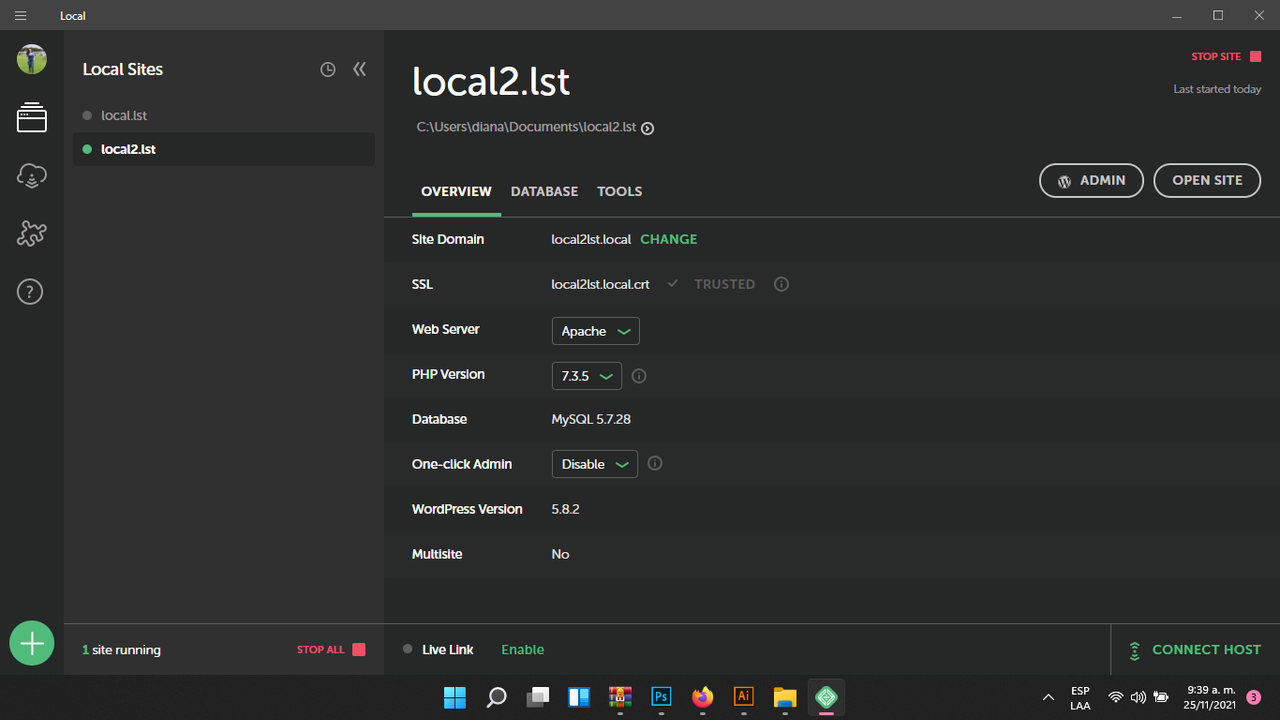Open the Local Sites sidebar icon
This screenshot has height=720, width=1280.
tap(32, 118)
